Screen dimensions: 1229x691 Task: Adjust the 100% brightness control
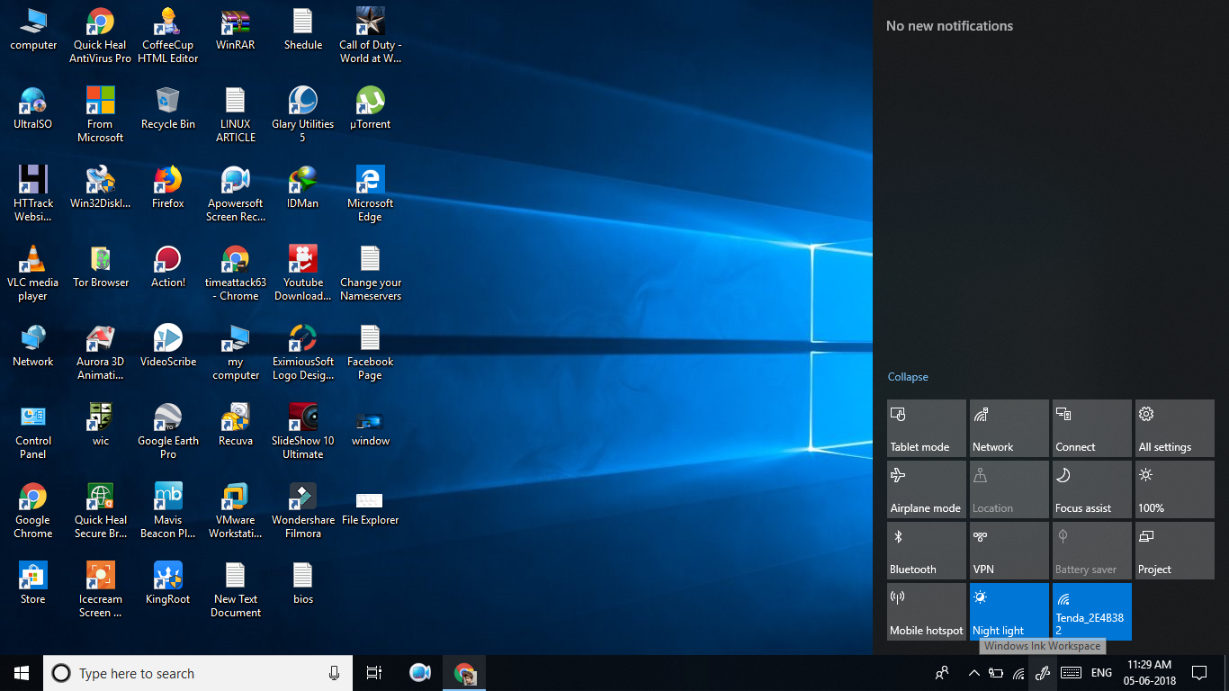[1173, 489]
